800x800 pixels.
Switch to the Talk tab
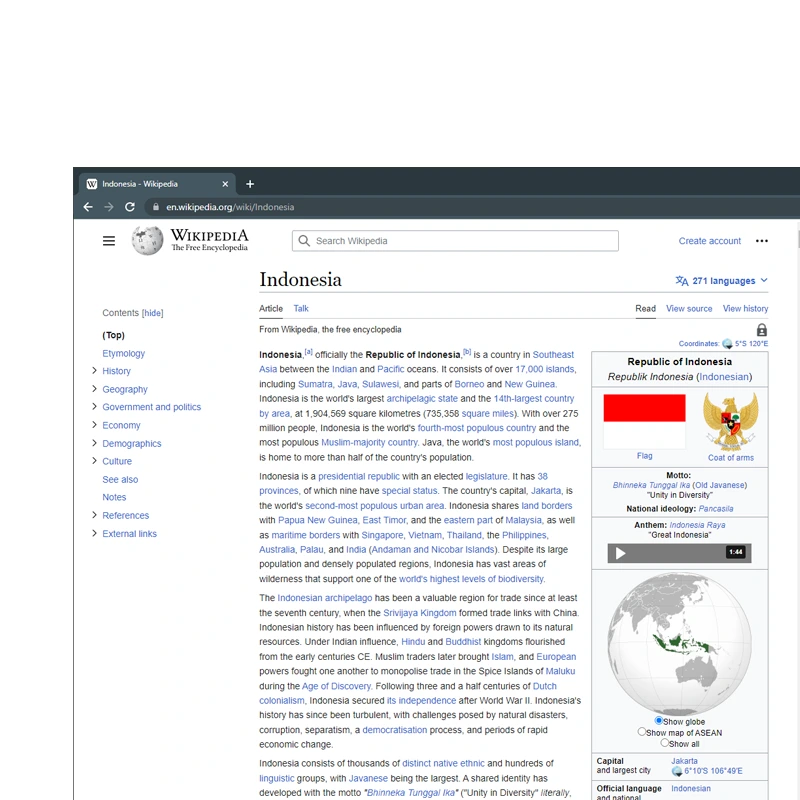pyautogui.click(x=301, y=308)
